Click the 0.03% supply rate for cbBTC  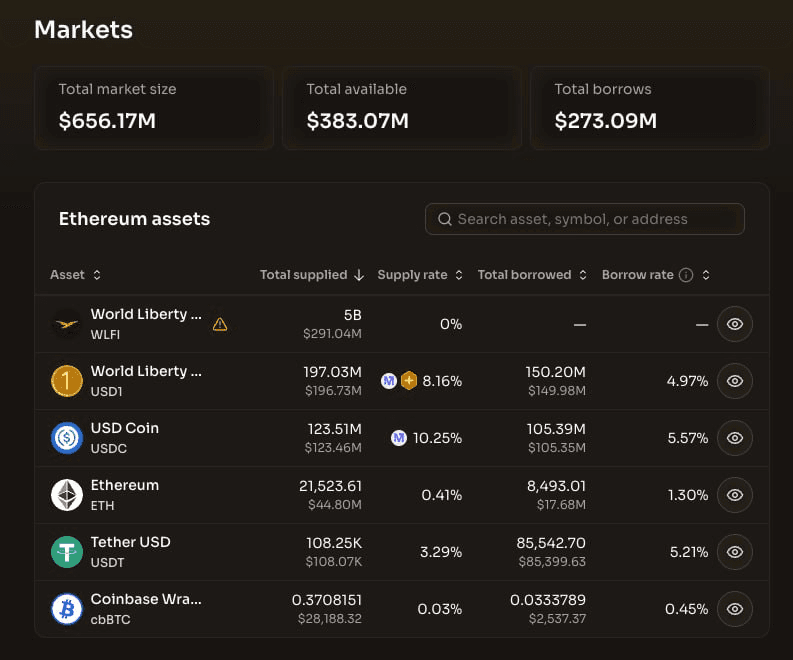[439, 609]
